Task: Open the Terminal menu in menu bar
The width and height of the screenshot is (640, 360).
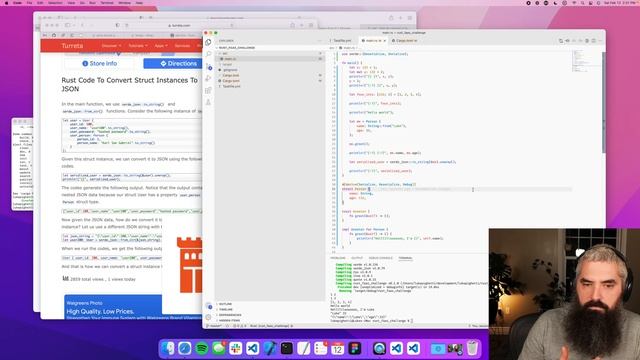Action: [x=107, y=3]
